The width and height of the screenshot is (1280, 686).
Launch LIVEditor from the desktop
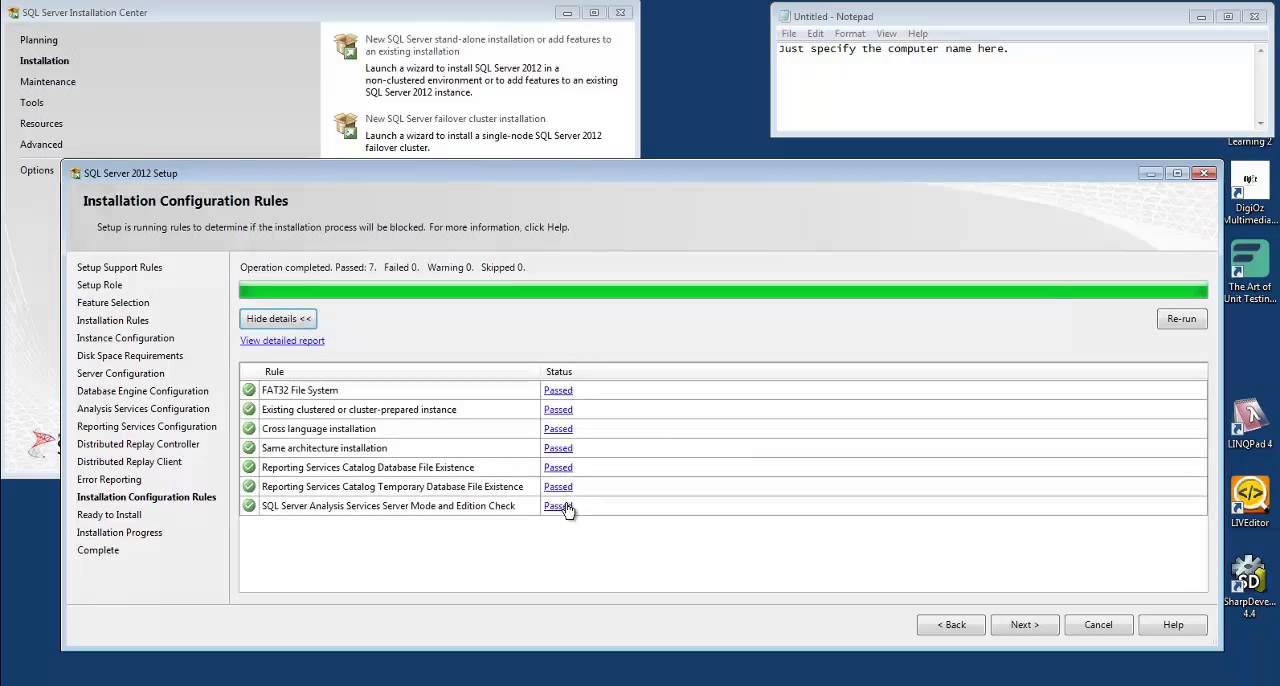click(1250, 502)
